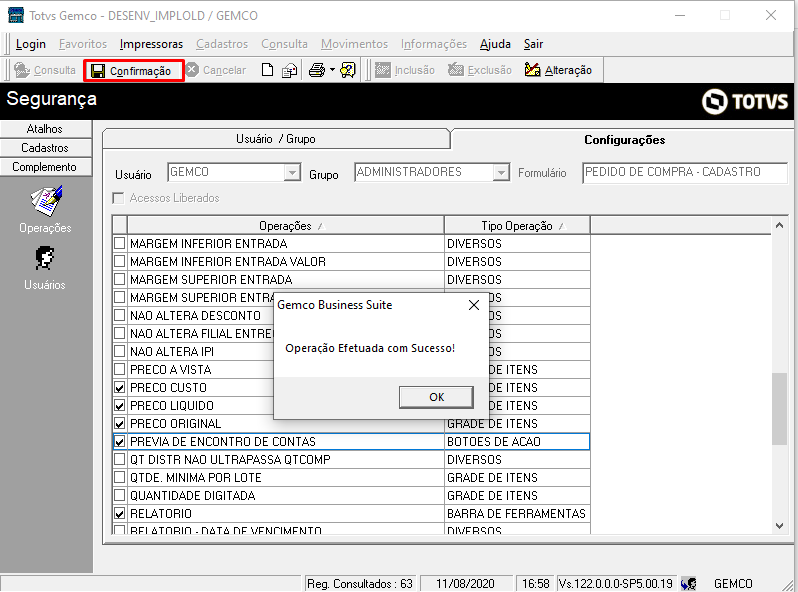Click the Formulário input field
This screenshot has width=798, height=592.
click(685, 173)
